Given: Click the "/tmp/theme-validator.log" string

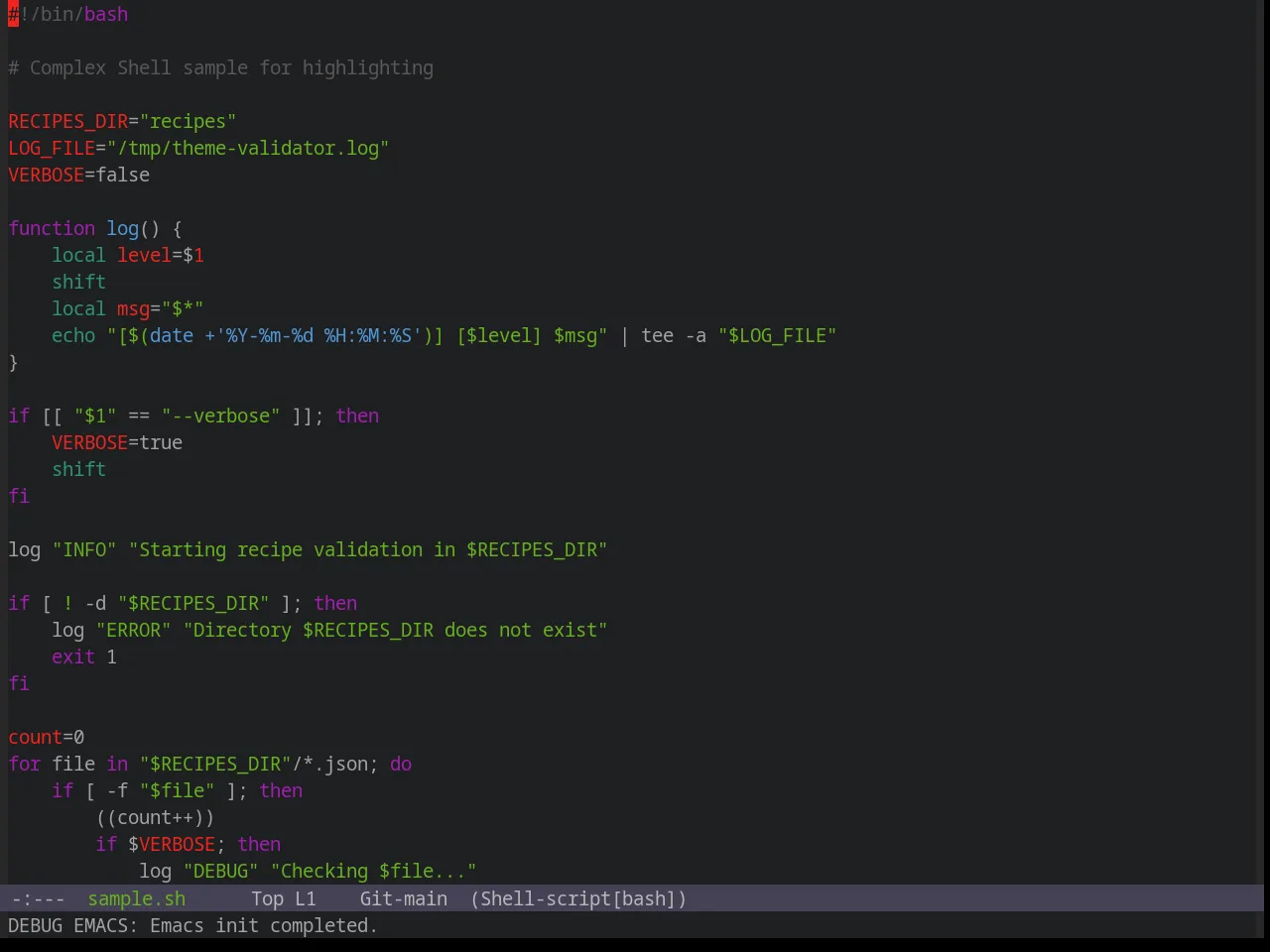Looking at the screenshot, I should [248, 148].
